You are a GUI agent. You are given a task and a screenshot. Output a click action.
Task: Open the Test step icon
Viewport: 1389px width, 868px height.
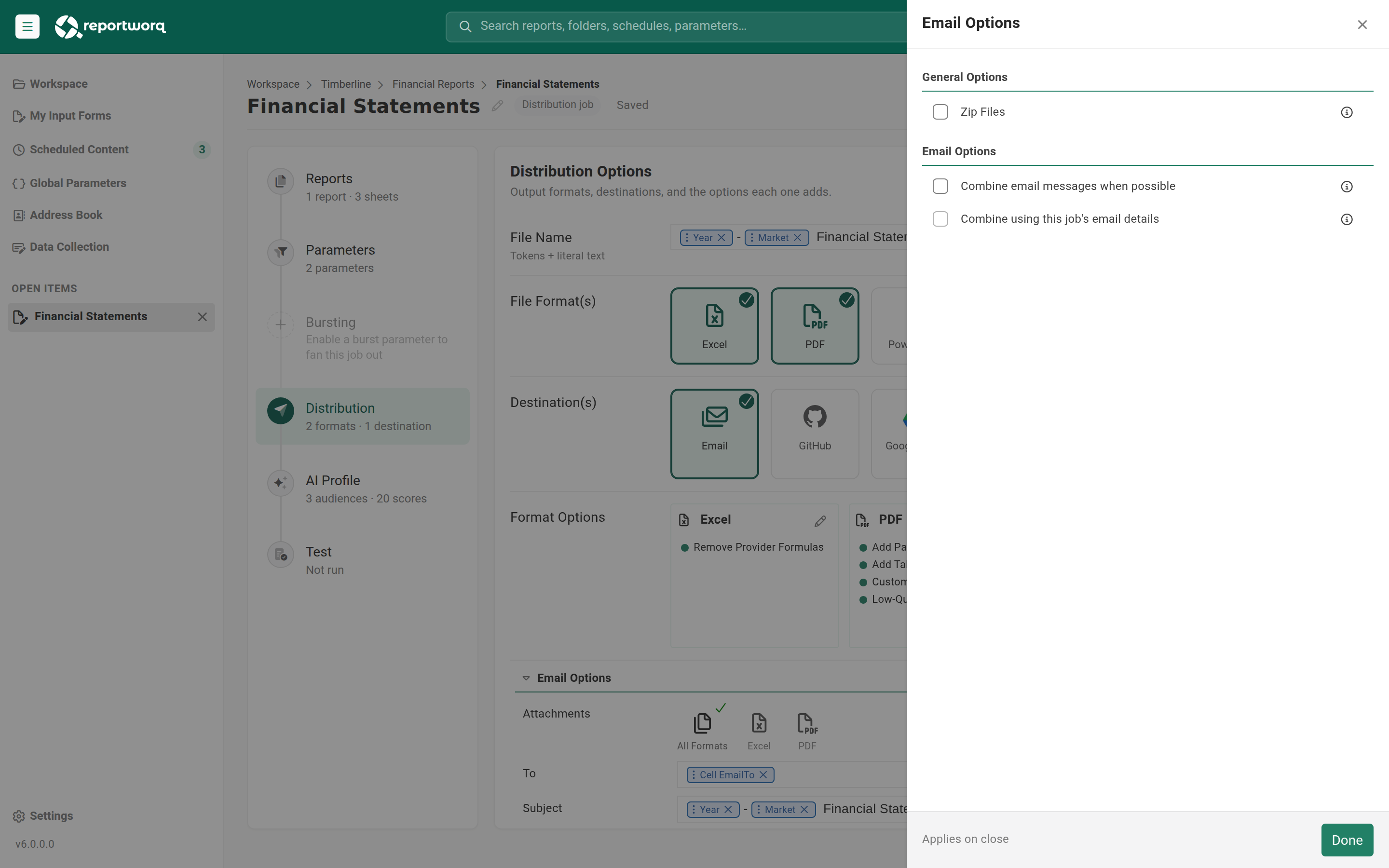(x=281, y=555)
